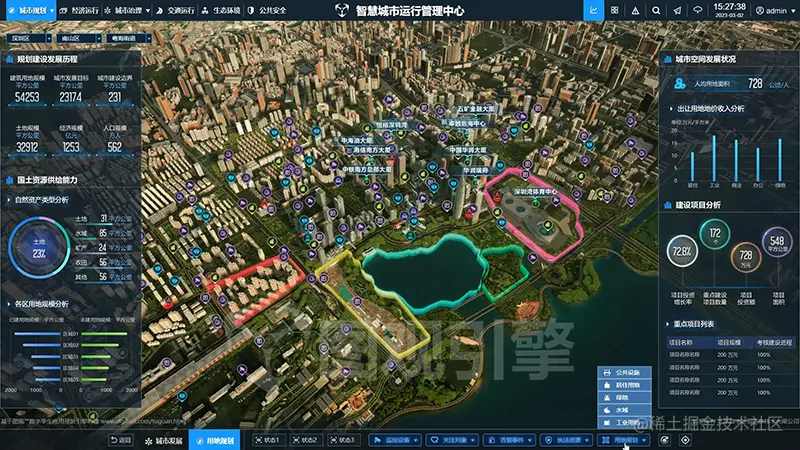
Task: Click the refresh view icon in bottom bar
Action: tap(664, 440)
